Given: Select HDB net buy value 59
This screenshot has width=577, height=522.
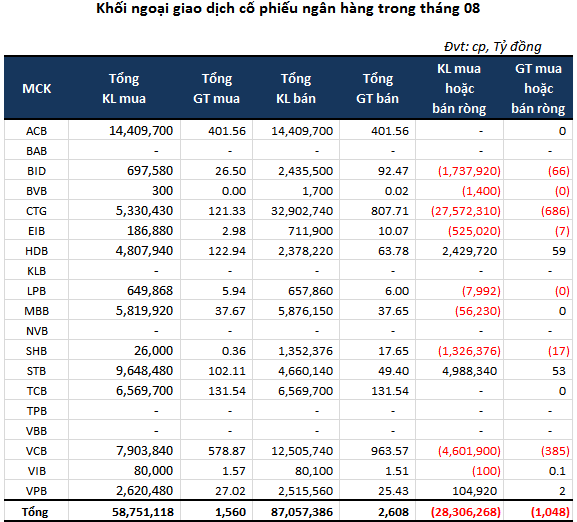Looking at the screenshot, I should point(559,251).
